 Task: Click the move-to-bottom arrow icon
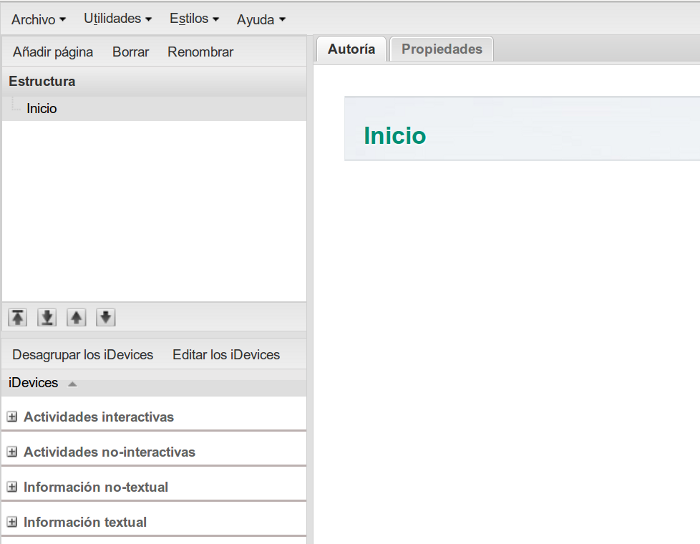(x=47, y=318)
